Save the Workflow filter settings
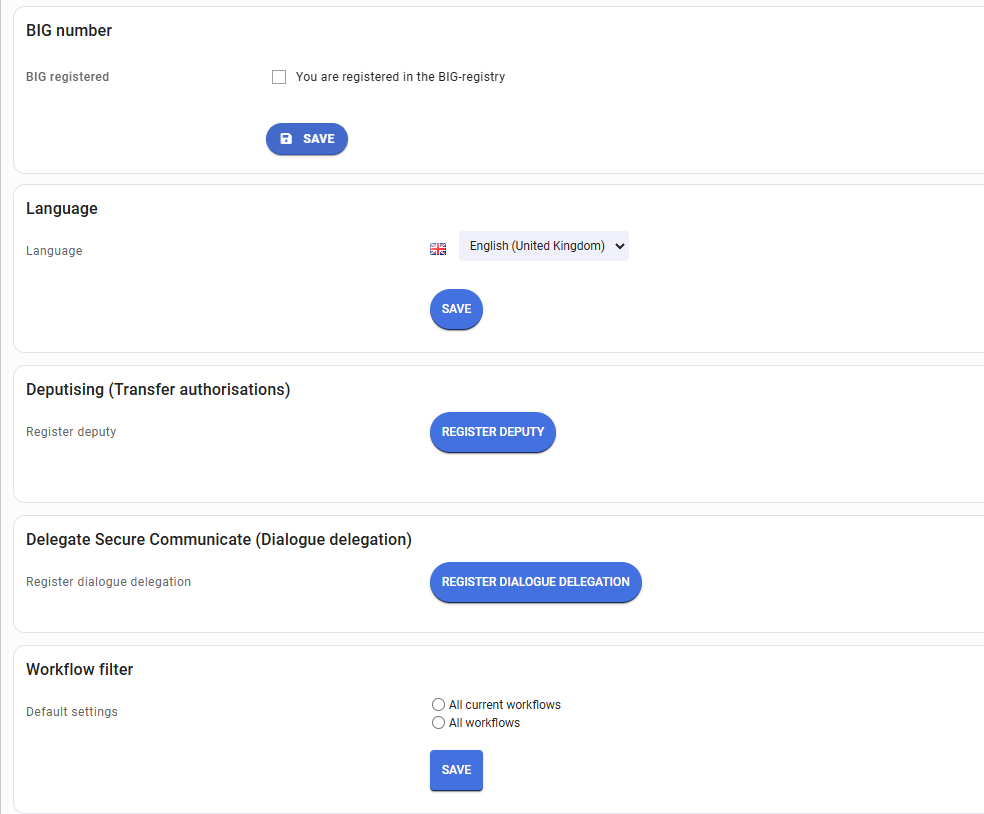 [x=456, y=770]
